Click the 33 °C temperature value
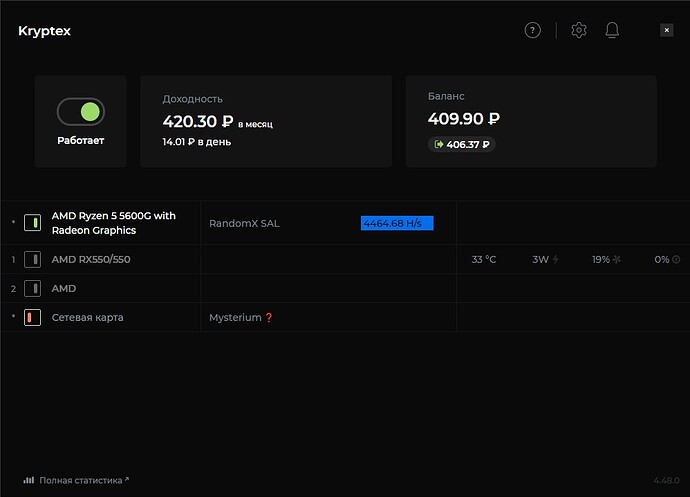 coord(484,259)
